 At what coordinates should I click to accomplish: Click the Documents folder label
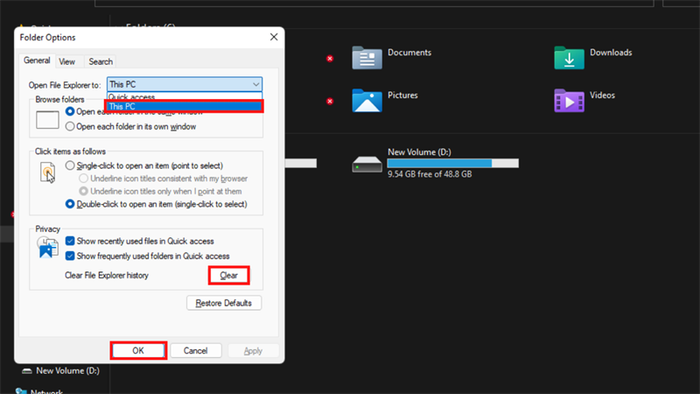pyautogui.click(x=409, y=53)
